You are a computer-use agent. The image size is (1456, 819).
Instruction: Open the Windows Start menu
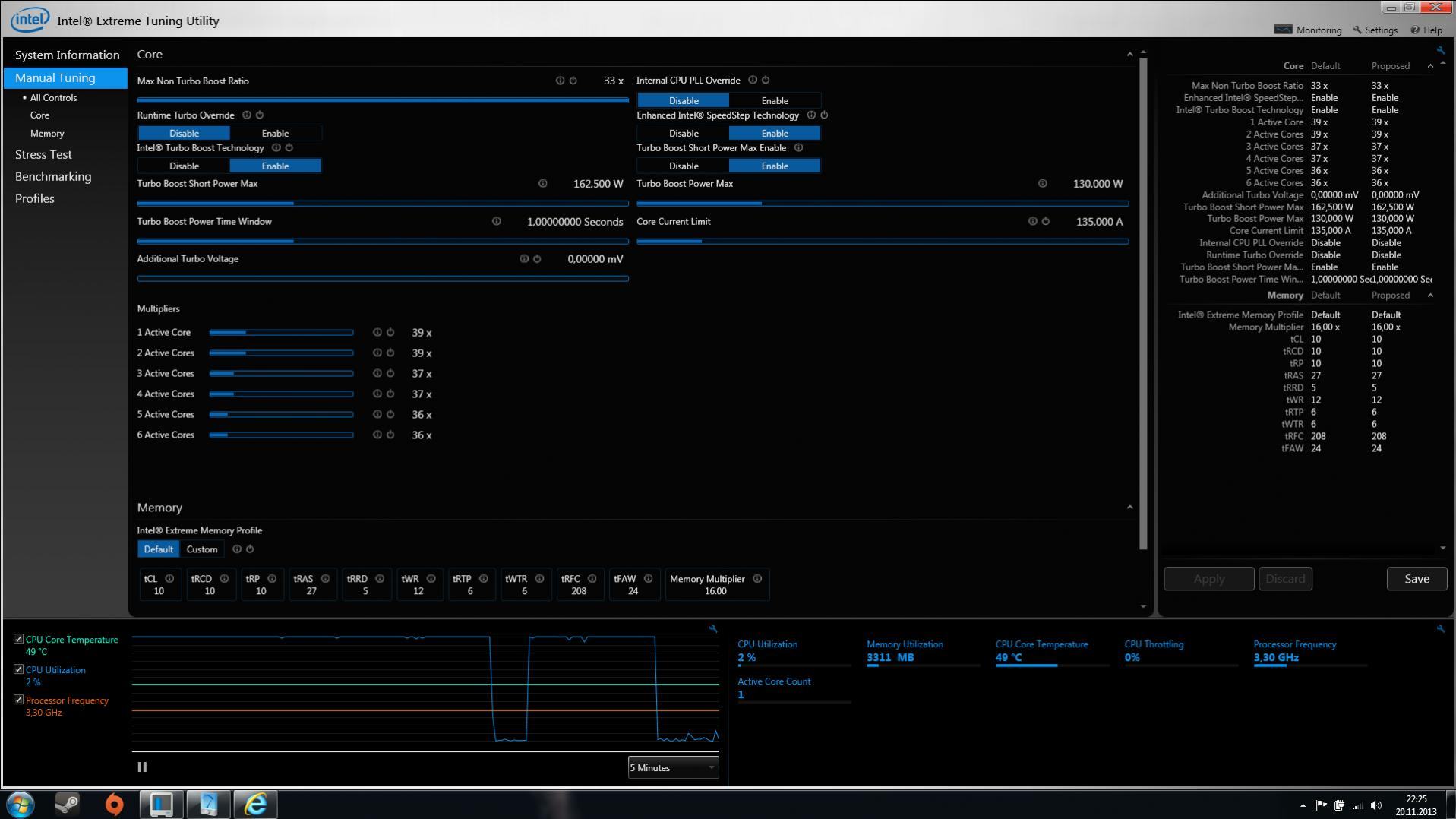pyautogui.click(x=21, y=804)
